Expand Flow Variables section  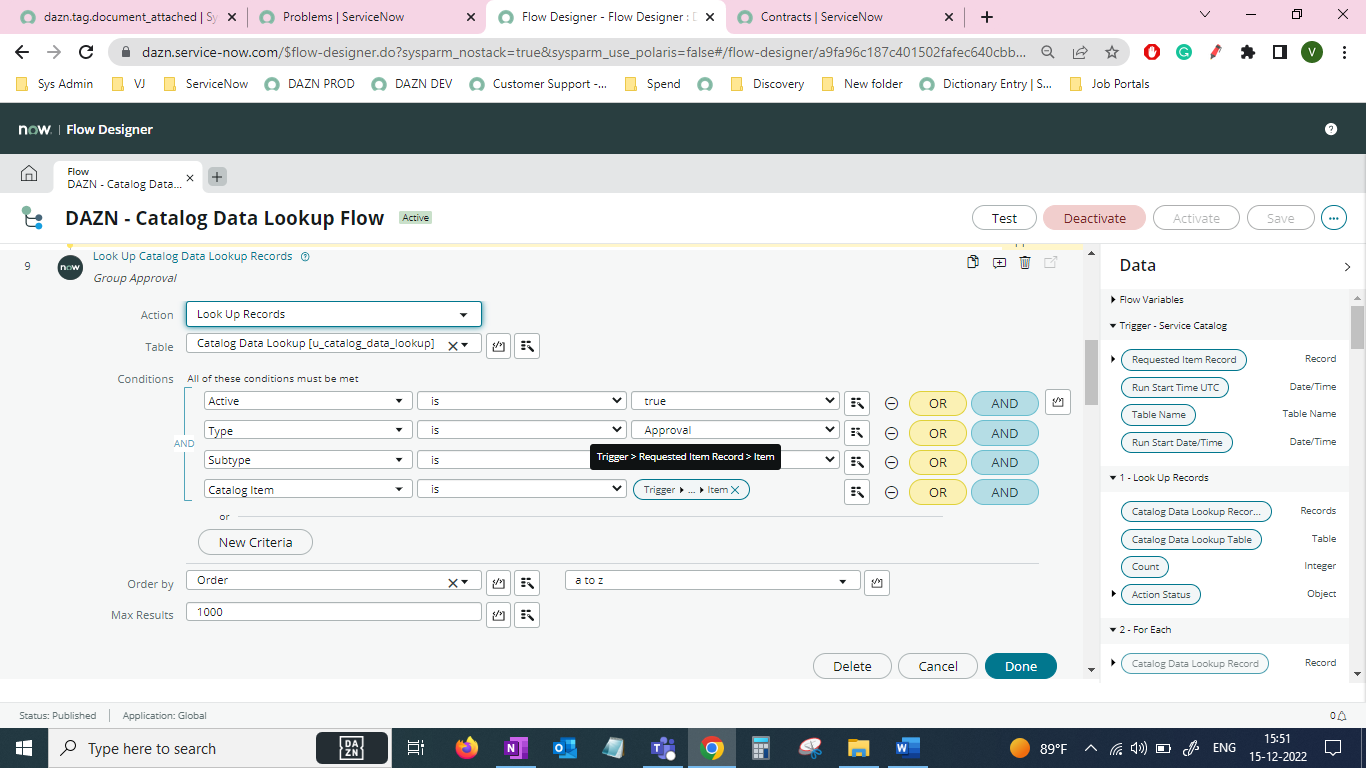[x=1113, y=300]
